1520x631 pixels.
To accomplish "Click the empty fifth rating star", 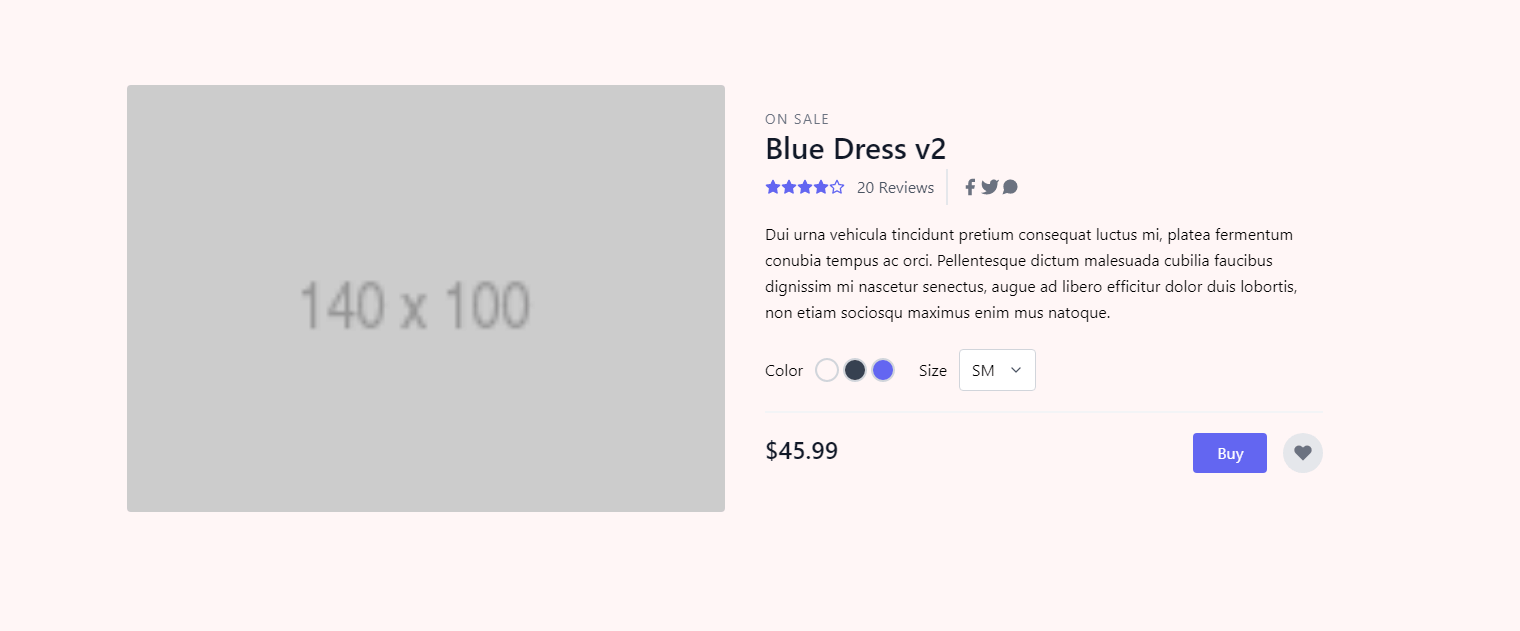I will [x=837, y=187].
